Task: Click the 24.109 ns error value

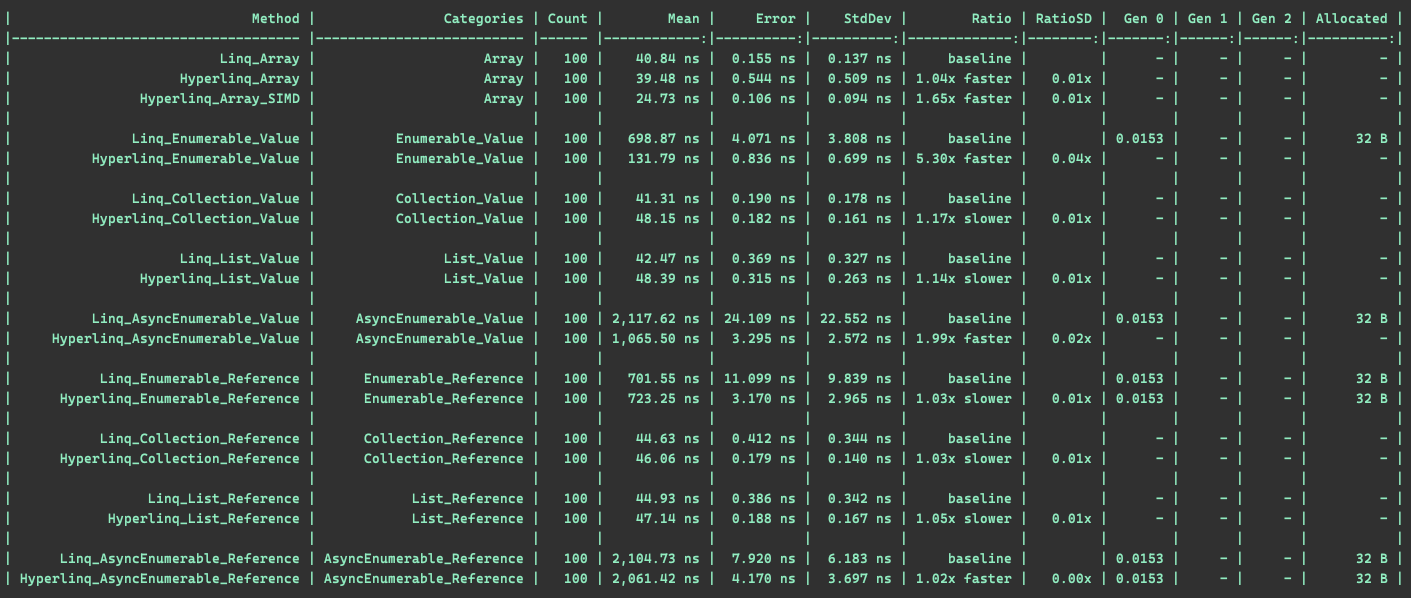Action: click(760, 318)
